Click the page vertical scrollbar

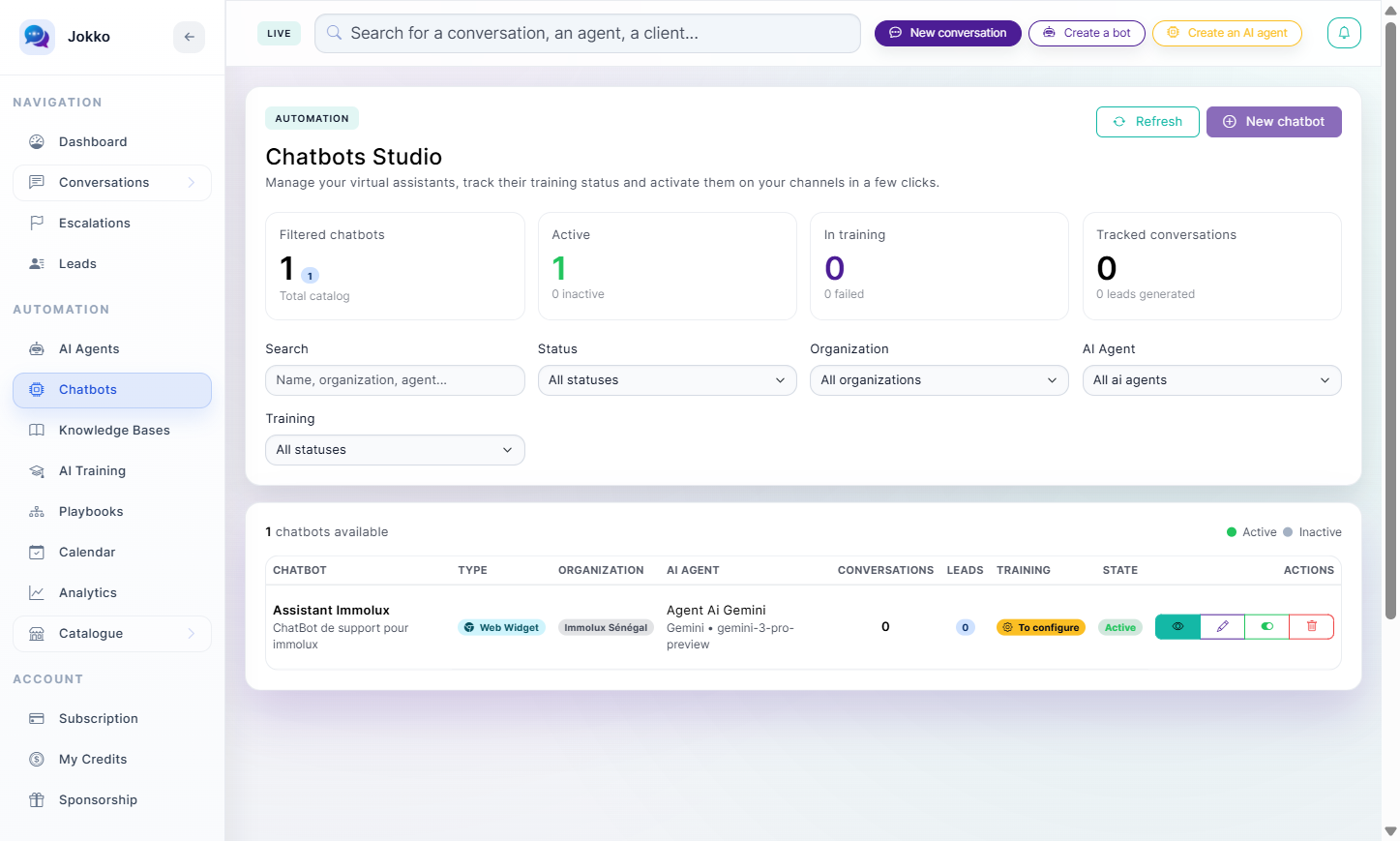(x=1390, y=319)
